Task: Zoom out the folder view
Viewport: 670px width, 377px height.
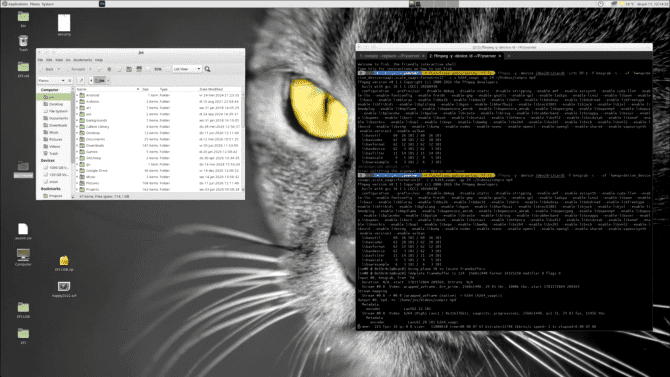Action: [148, 69]
